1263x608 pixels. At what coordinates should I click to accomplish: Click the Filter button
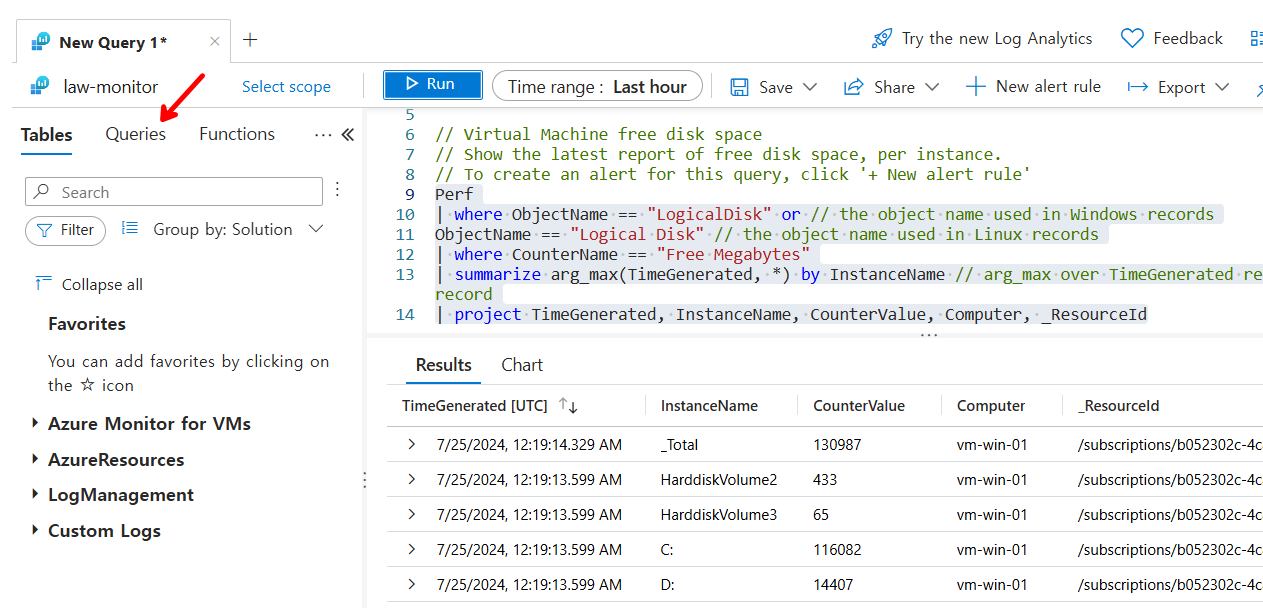point(66,230)
